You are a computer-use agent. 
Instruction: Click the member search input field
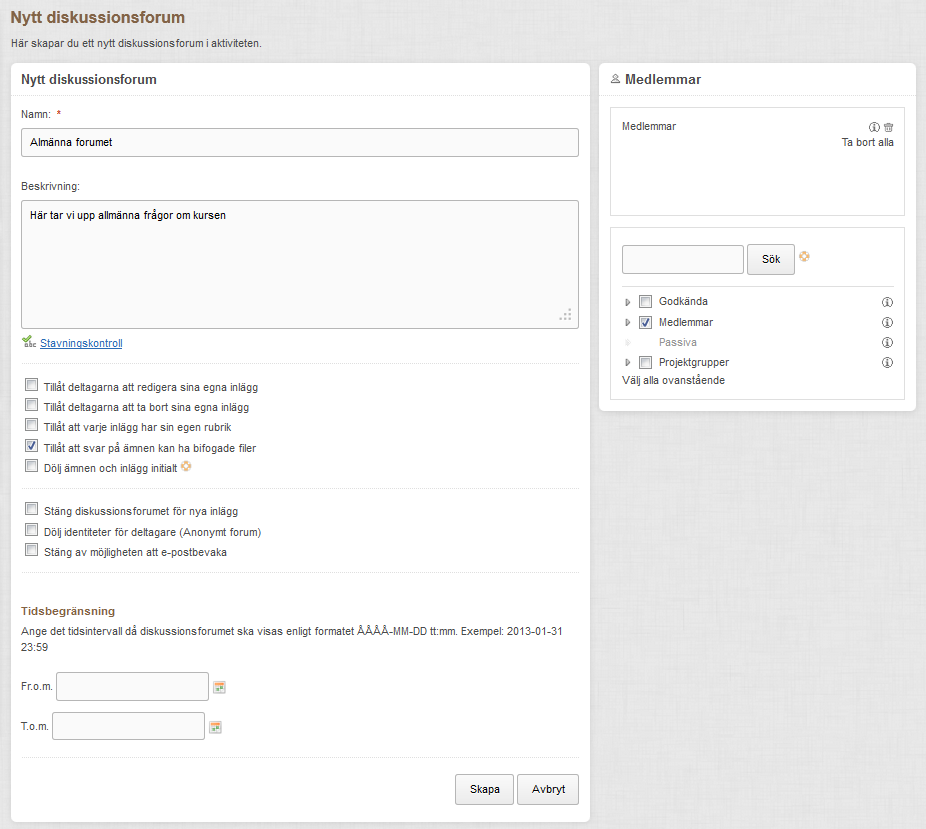tap(683, 260)
